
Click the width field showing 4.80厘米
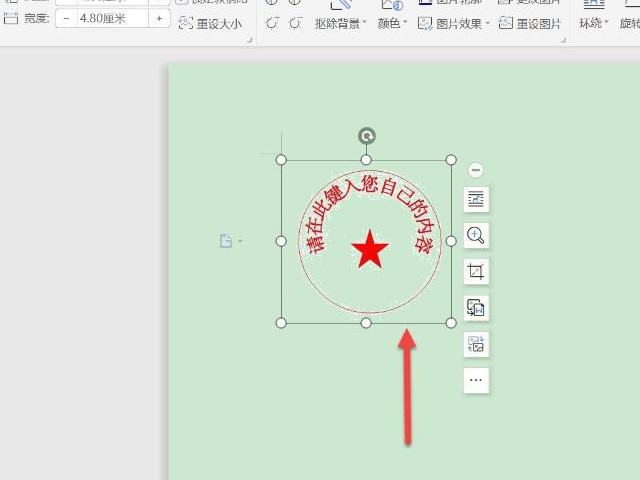click(112, 19)
